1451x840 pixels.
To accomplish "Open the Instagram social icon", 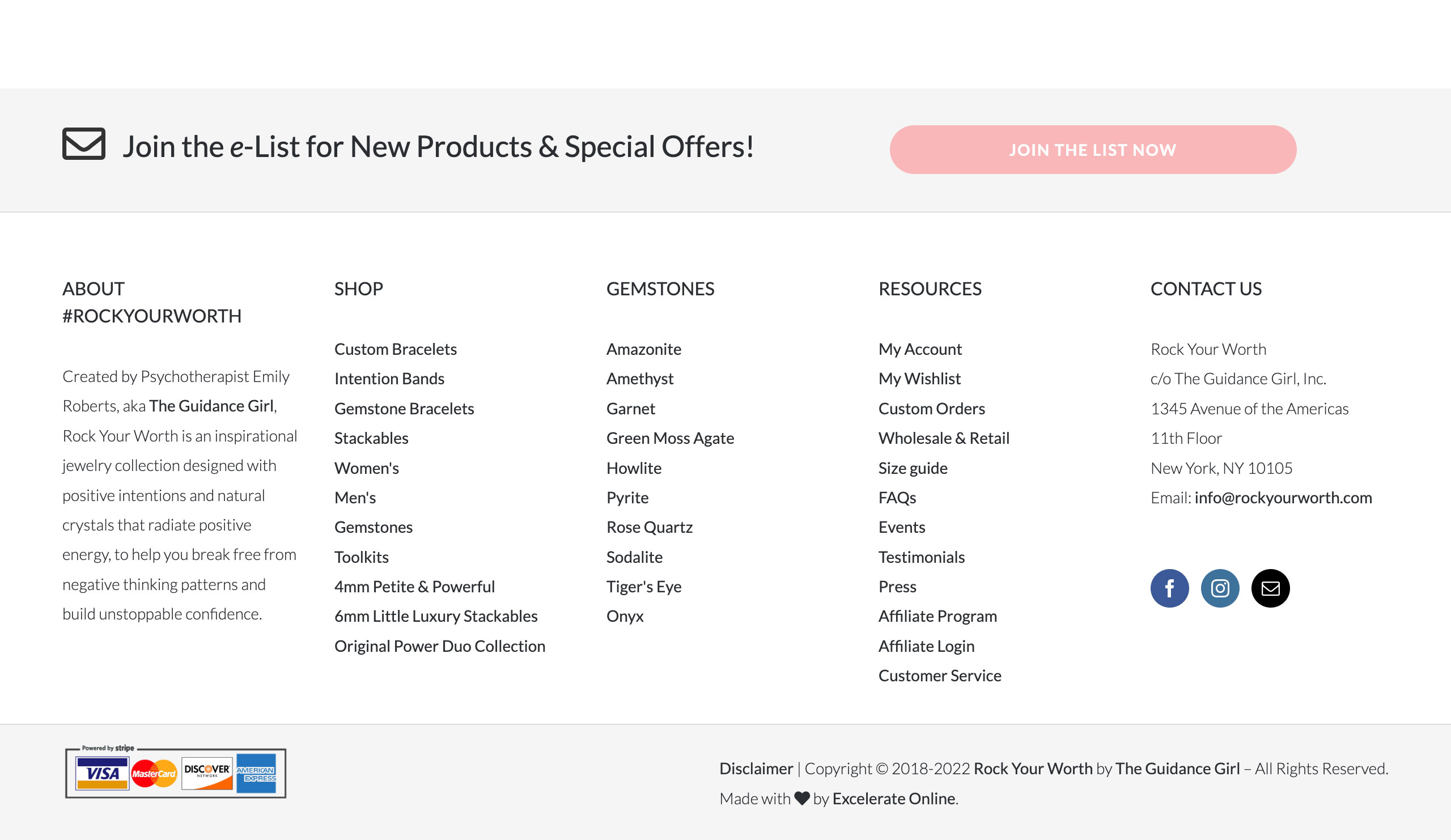I will click(x=1220, y=588).
